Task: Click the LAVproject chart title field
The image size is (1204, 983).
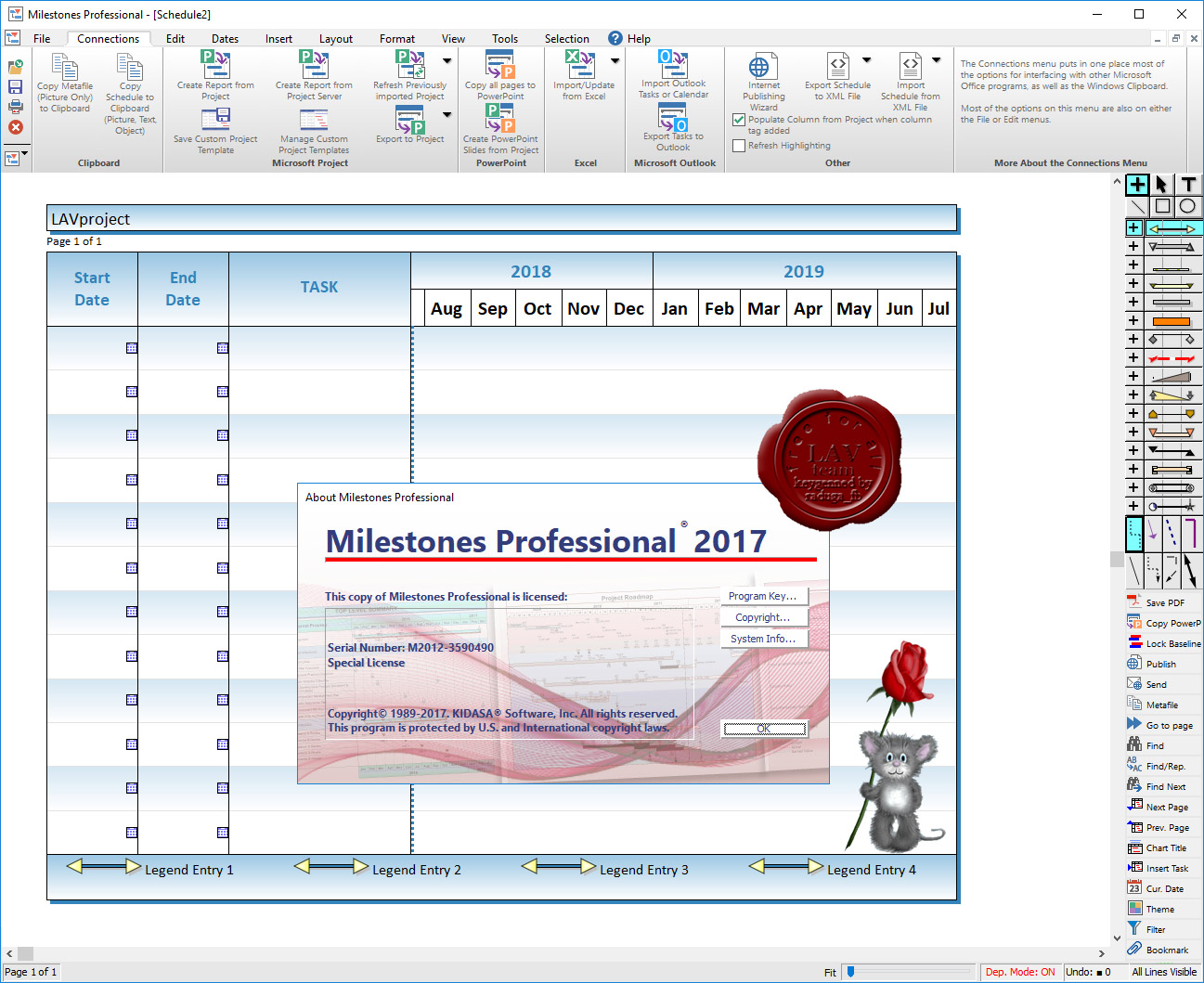Action: coord(501,219)
